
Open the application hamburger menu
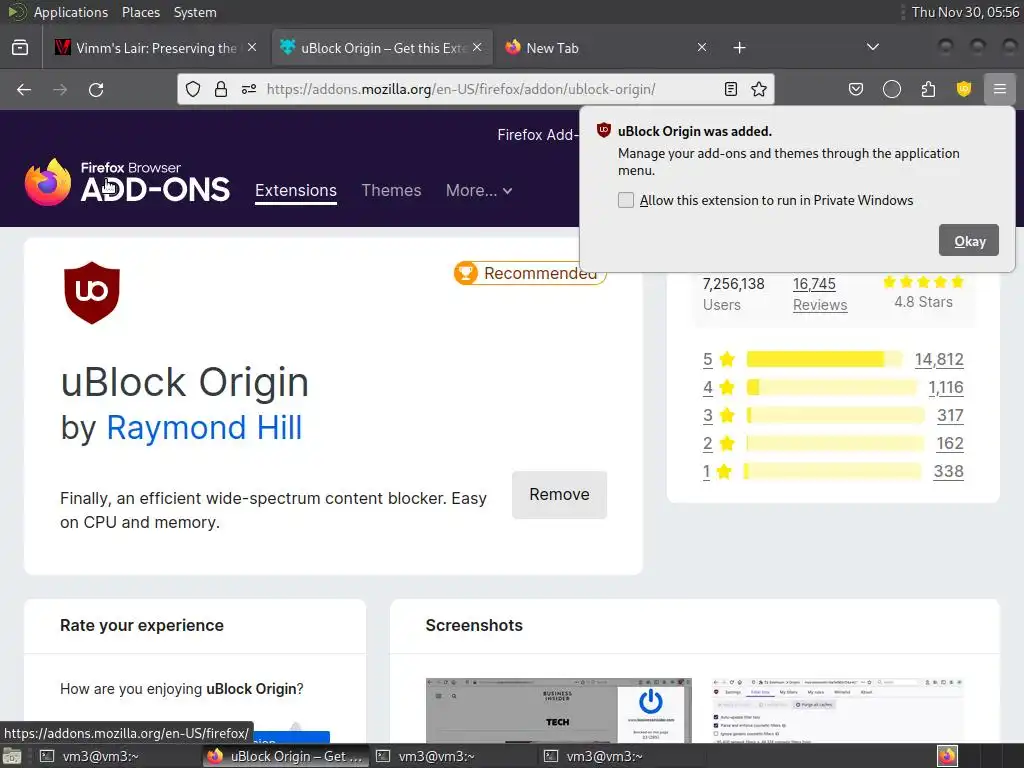999,89
